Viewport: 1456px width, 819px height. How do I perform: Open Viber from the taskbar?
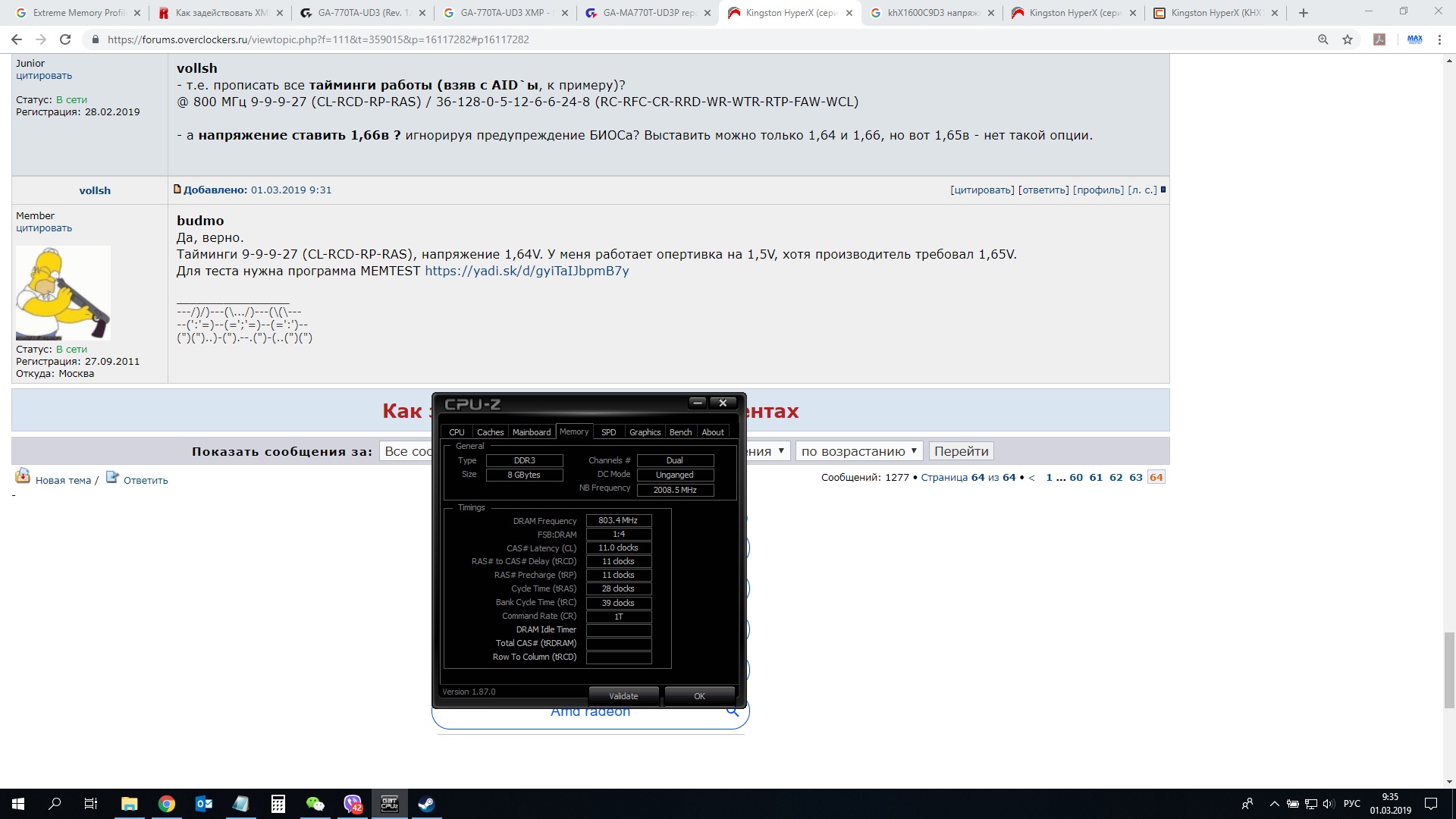click(x=353, y=804)
